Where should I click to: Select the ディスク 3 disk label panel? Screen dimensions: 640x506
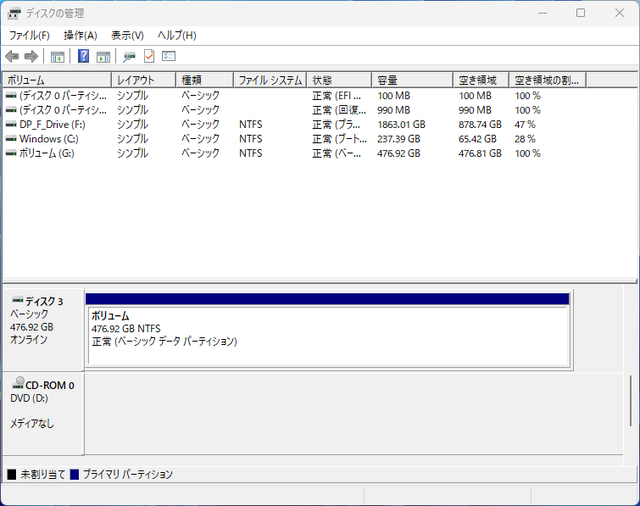click(43, 329)
